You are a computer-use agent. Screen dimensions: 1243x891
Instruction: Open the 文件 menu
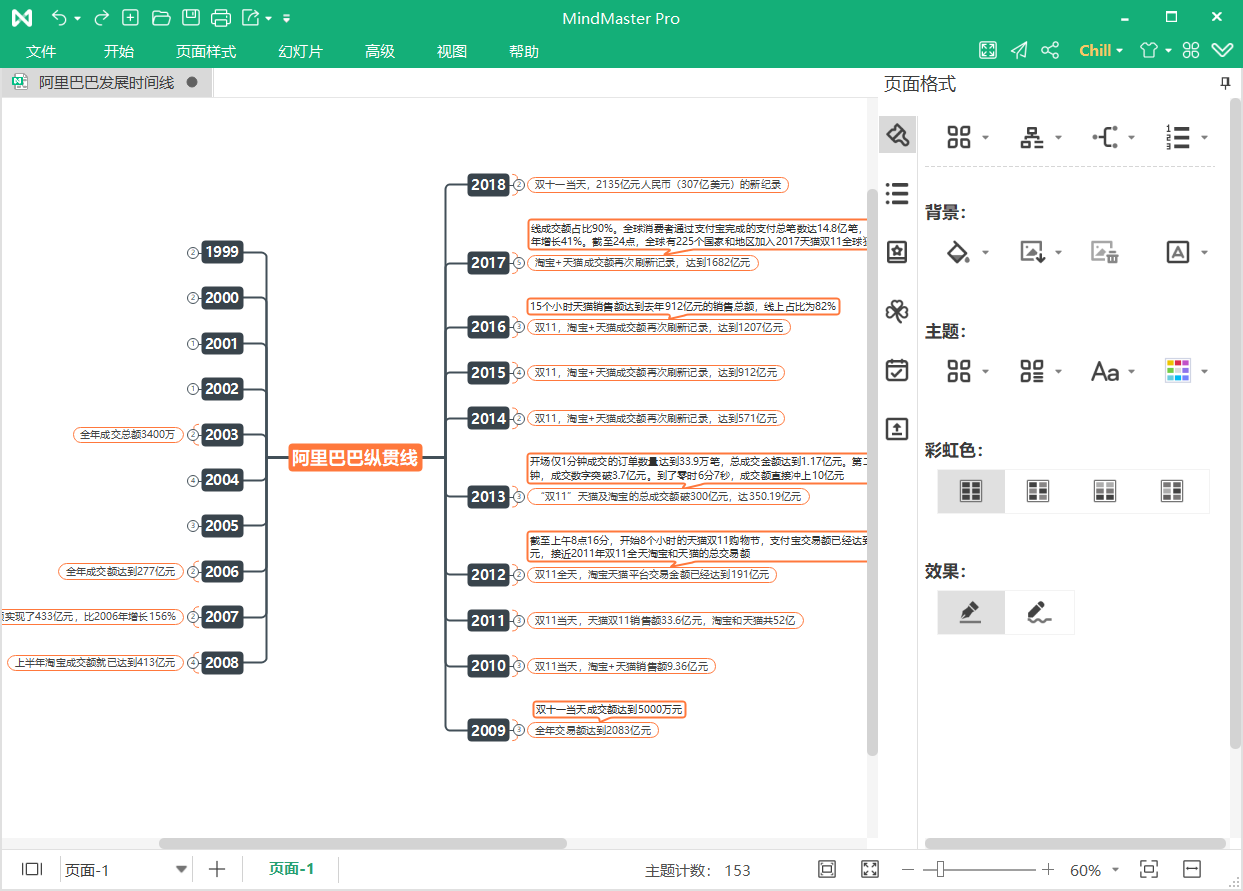41,52
